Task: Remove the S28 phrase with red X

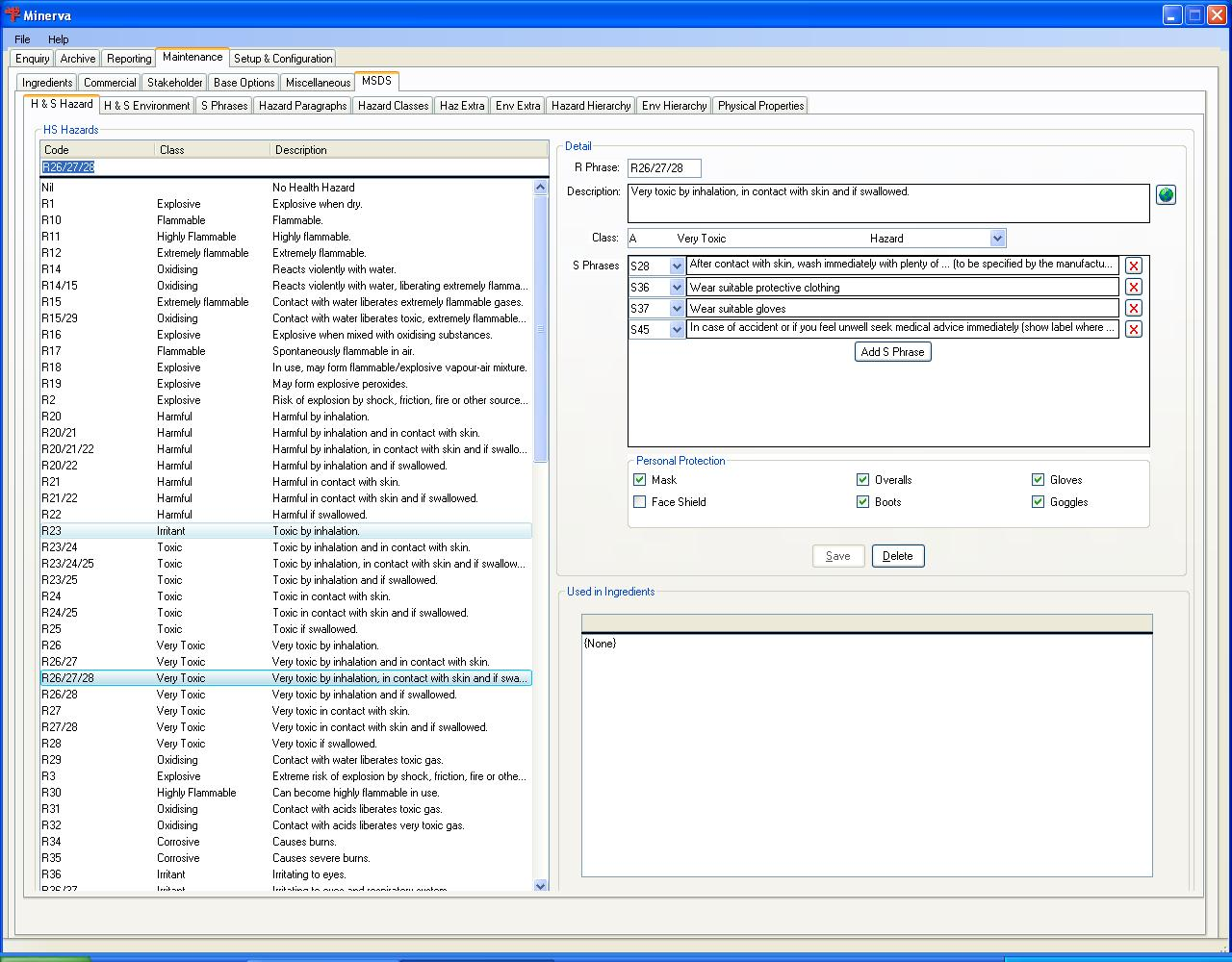Action: 1134,266
